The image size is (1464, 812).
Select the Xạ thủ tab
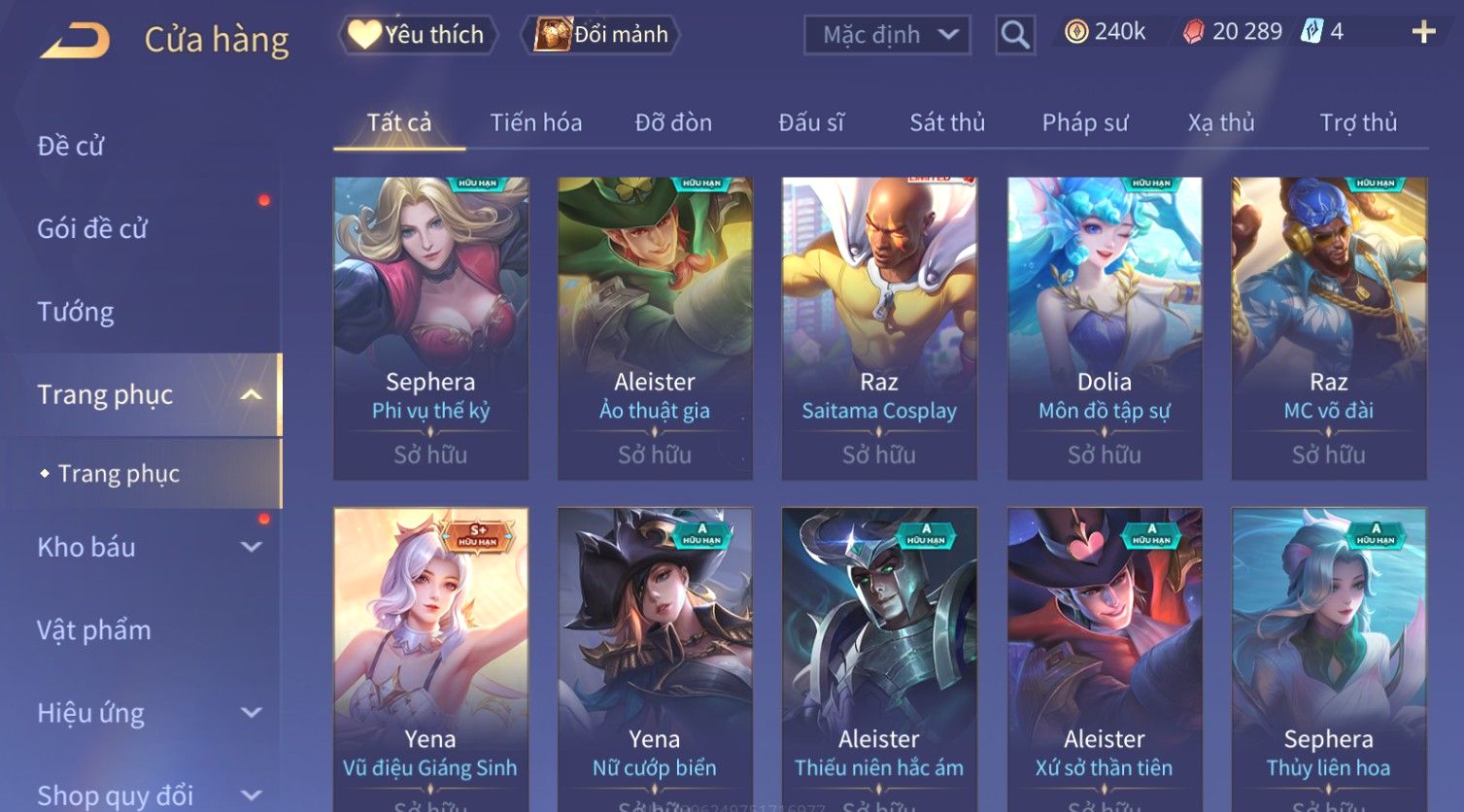coord(1221,122)
